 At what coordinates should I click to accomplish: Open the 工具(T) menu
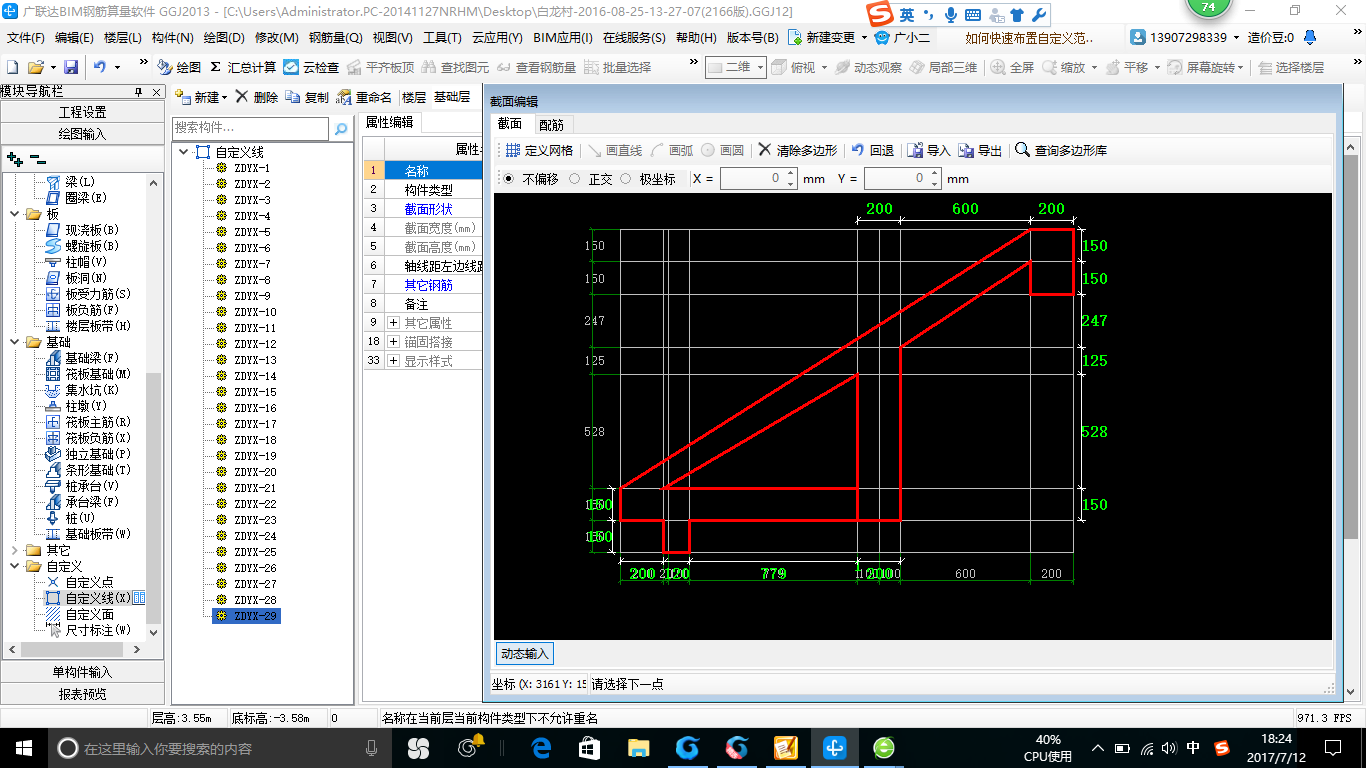click(442, 38)
